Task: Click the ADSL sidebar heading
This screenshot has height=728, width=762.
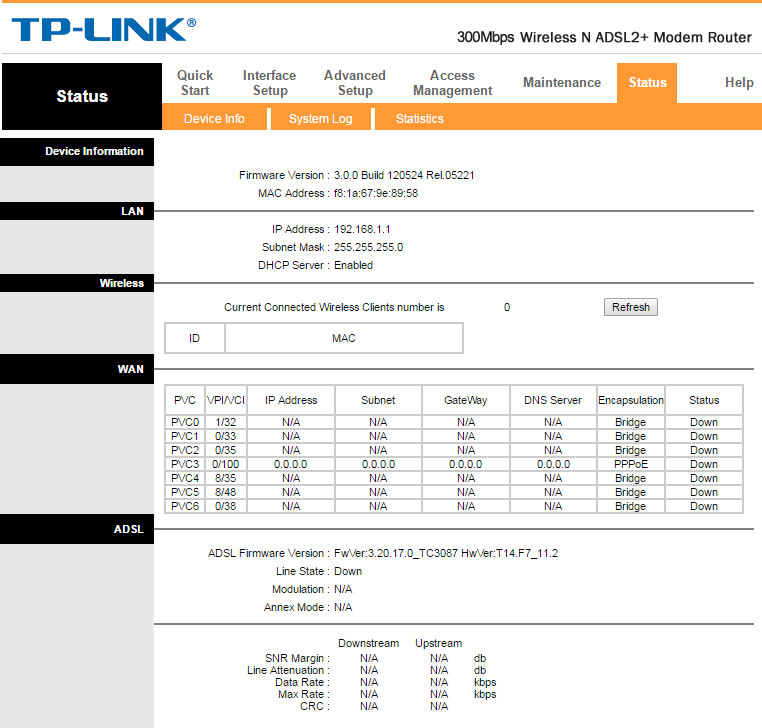Action: point(128,529)
